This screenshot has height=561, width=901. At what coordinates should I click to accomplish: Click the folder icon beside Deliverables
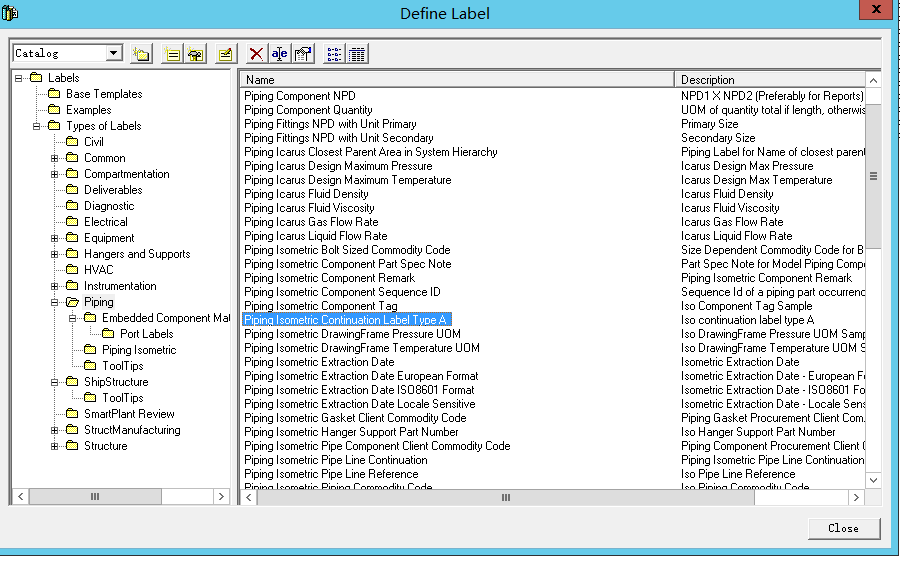pyautogui.click(x=72, y=190)
